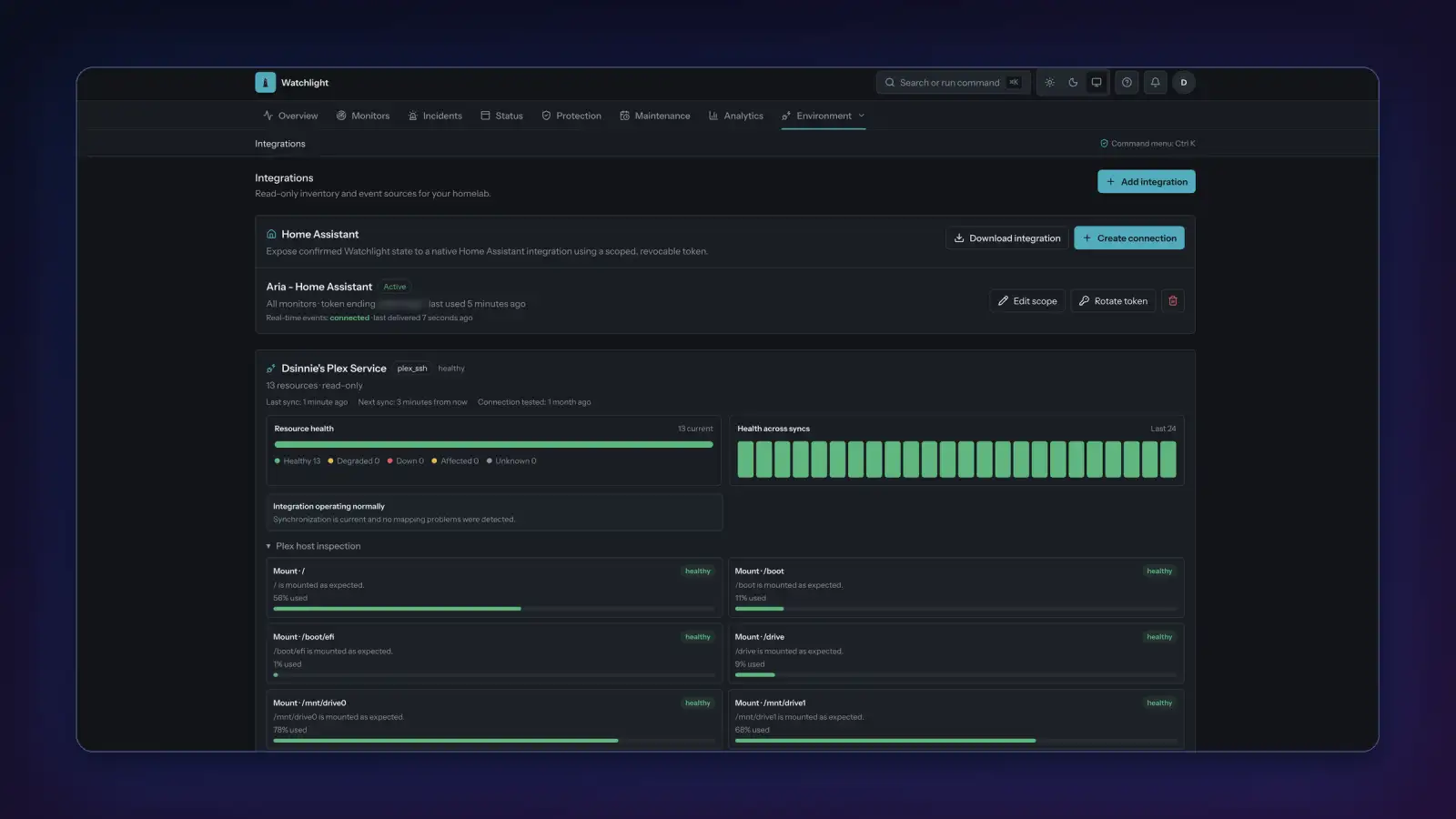1456x819 pixels.
Task: Switch to light theme sun icon
Action: (x=1049, y=82)
